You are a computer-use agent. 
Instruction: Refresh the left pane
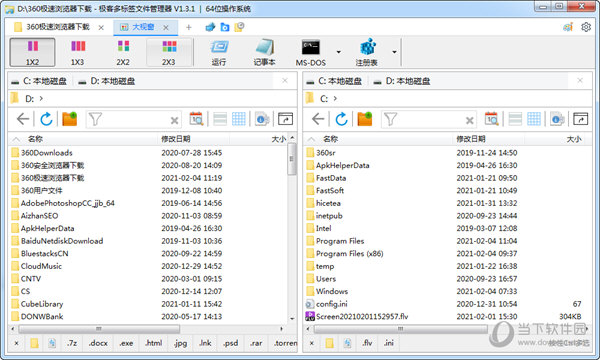click(46, 119)
